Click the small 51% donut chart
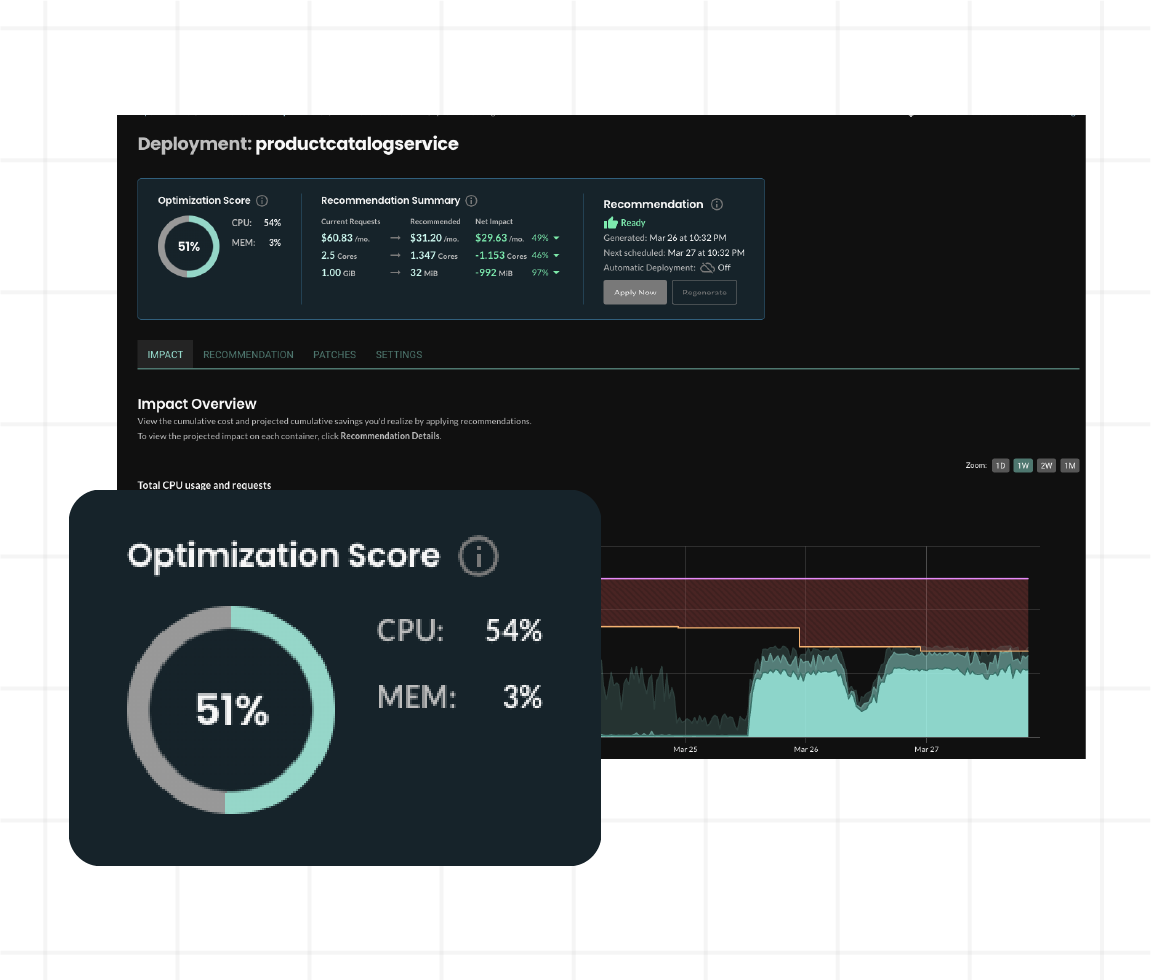The image size is (1151, 980). [189, 246]
